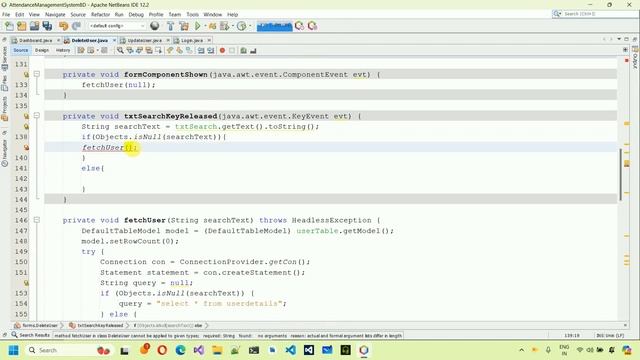Click the Profile Project clock icon
This screenshot has height=360, width=640.
tap(242, 26)
